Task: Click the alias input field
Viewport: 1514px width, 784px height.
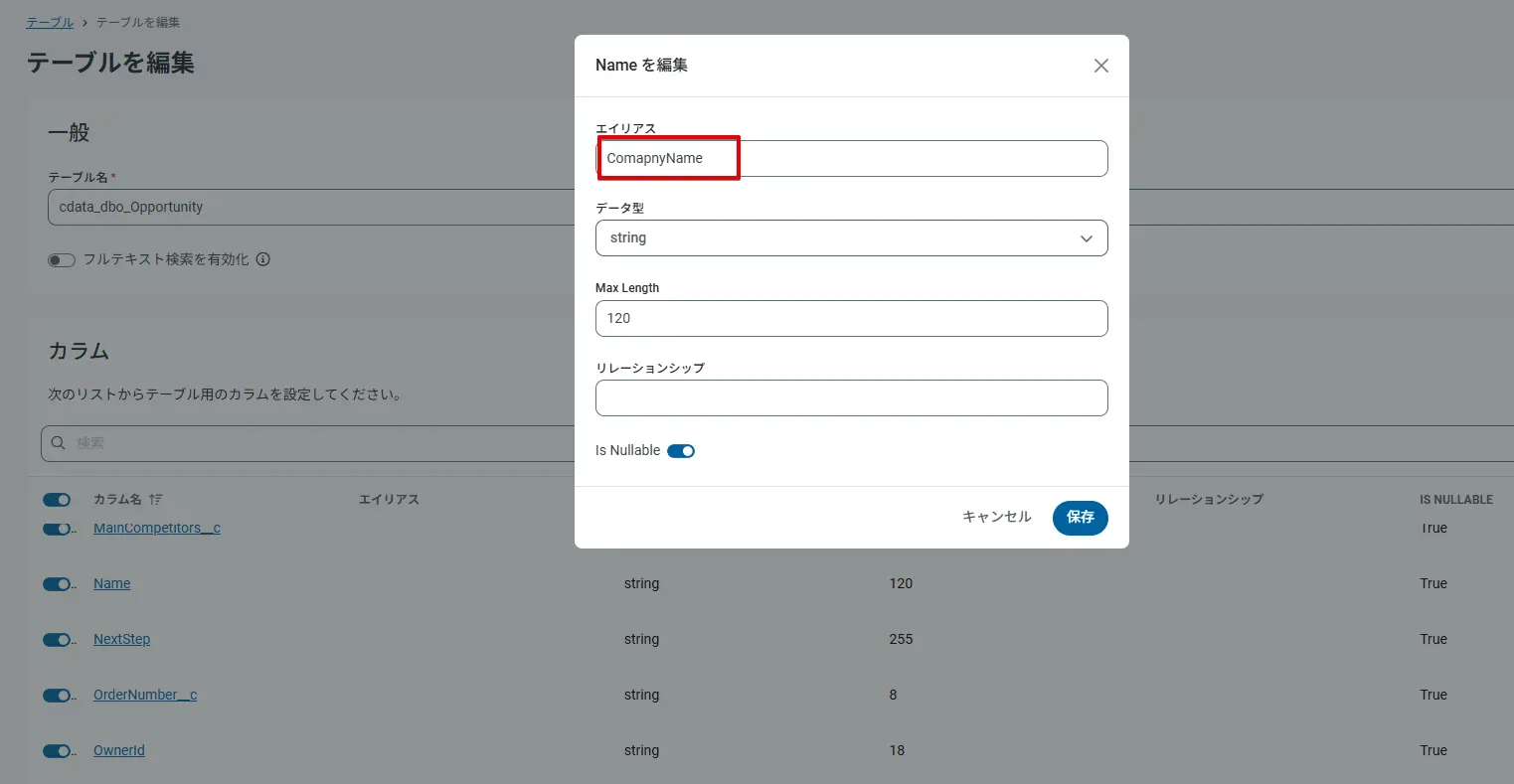Action: click(x=851, y=159)
